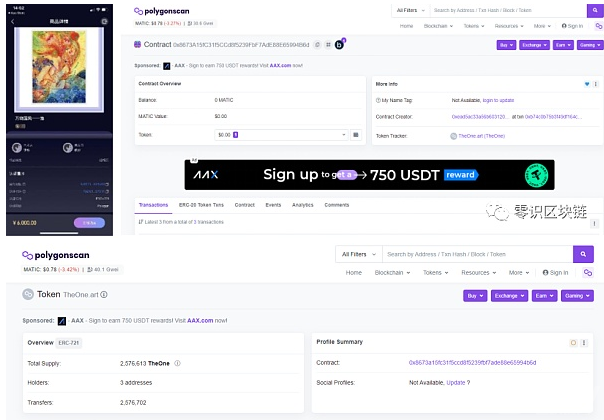Click token holdings view icon beside dropdown
604x420 pixels.
click(356, 135)
